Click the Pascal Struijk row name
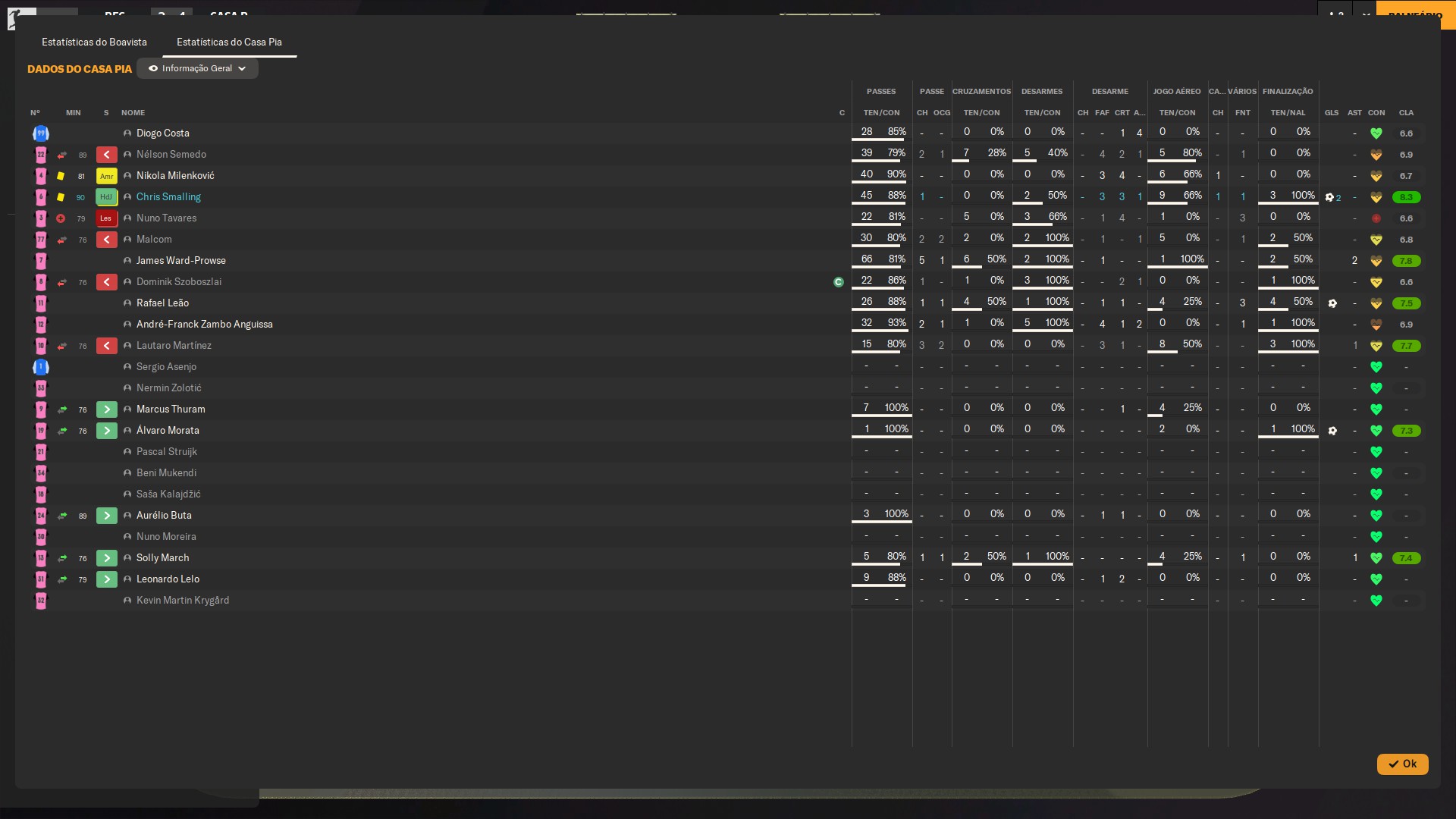Image resolution: width=1456 pixels, height=819 pixels. click(x=166, y=452)
